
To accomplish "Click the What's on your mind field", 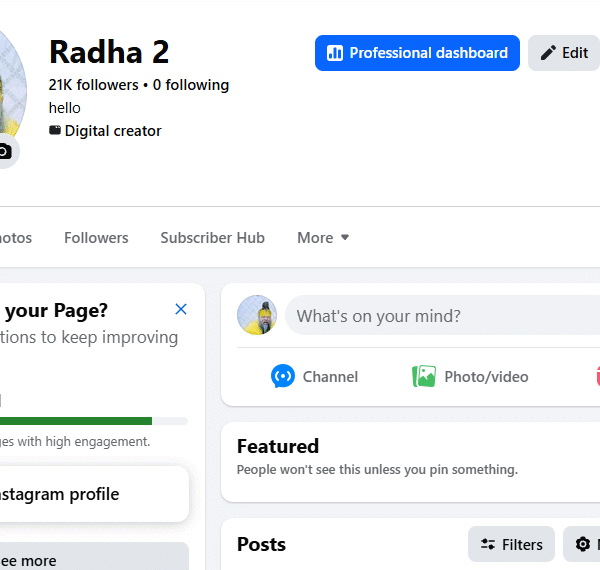I will [442, 315].
